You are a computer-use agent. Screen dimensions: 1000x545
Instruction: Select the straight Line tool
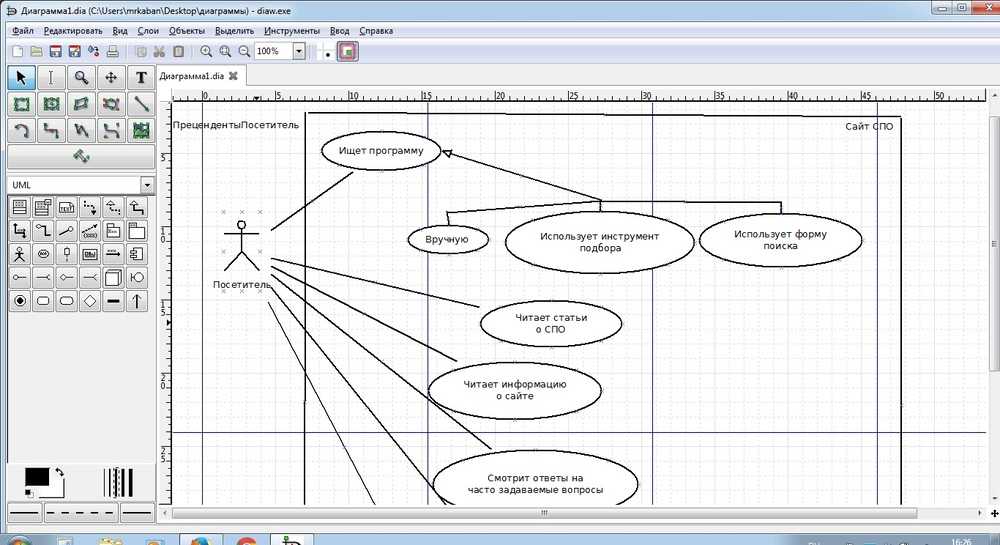[x=141, y=103]
